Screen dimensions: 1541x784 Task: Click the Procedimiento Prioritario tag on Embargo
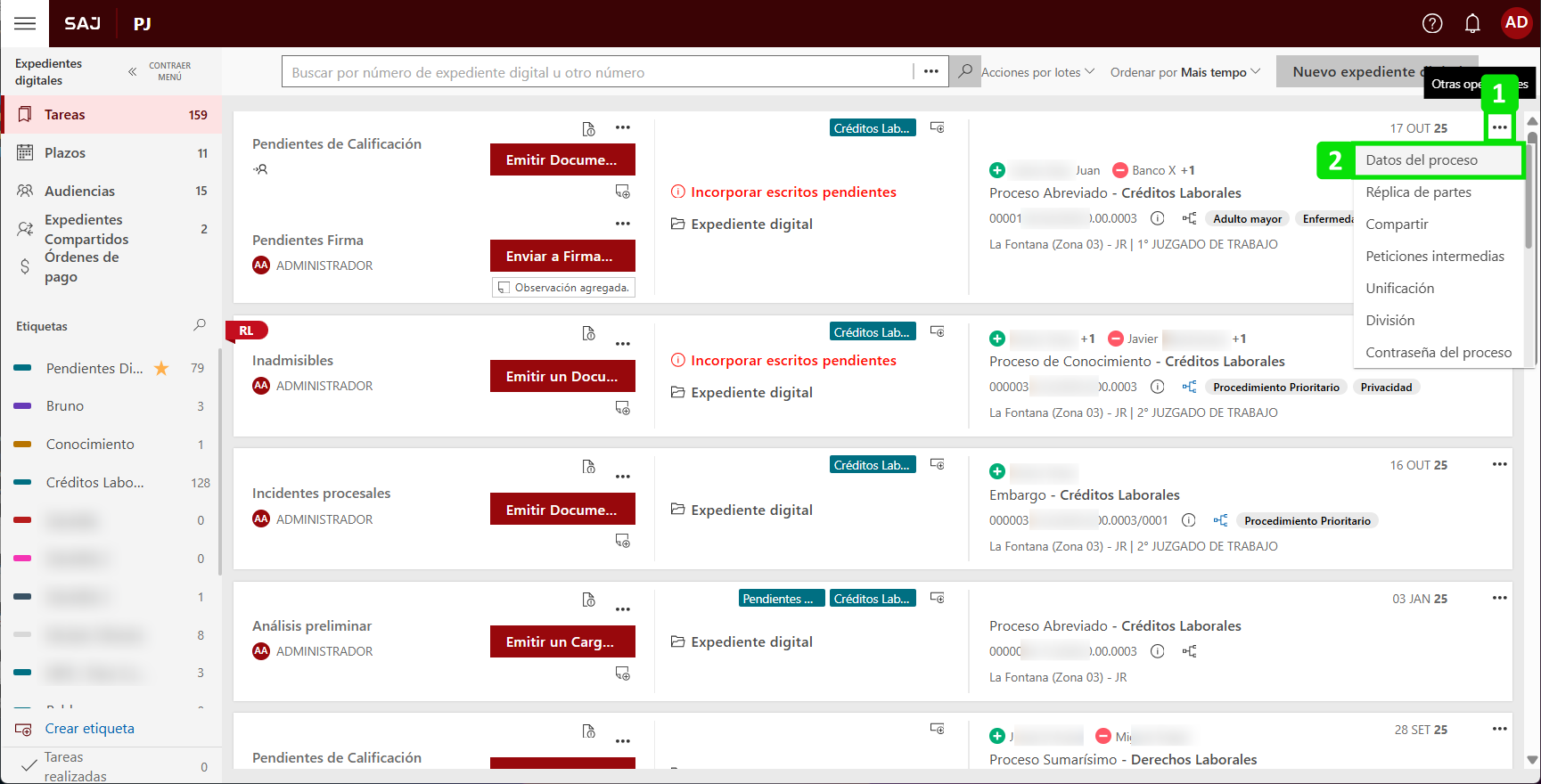coord(1307,521)
